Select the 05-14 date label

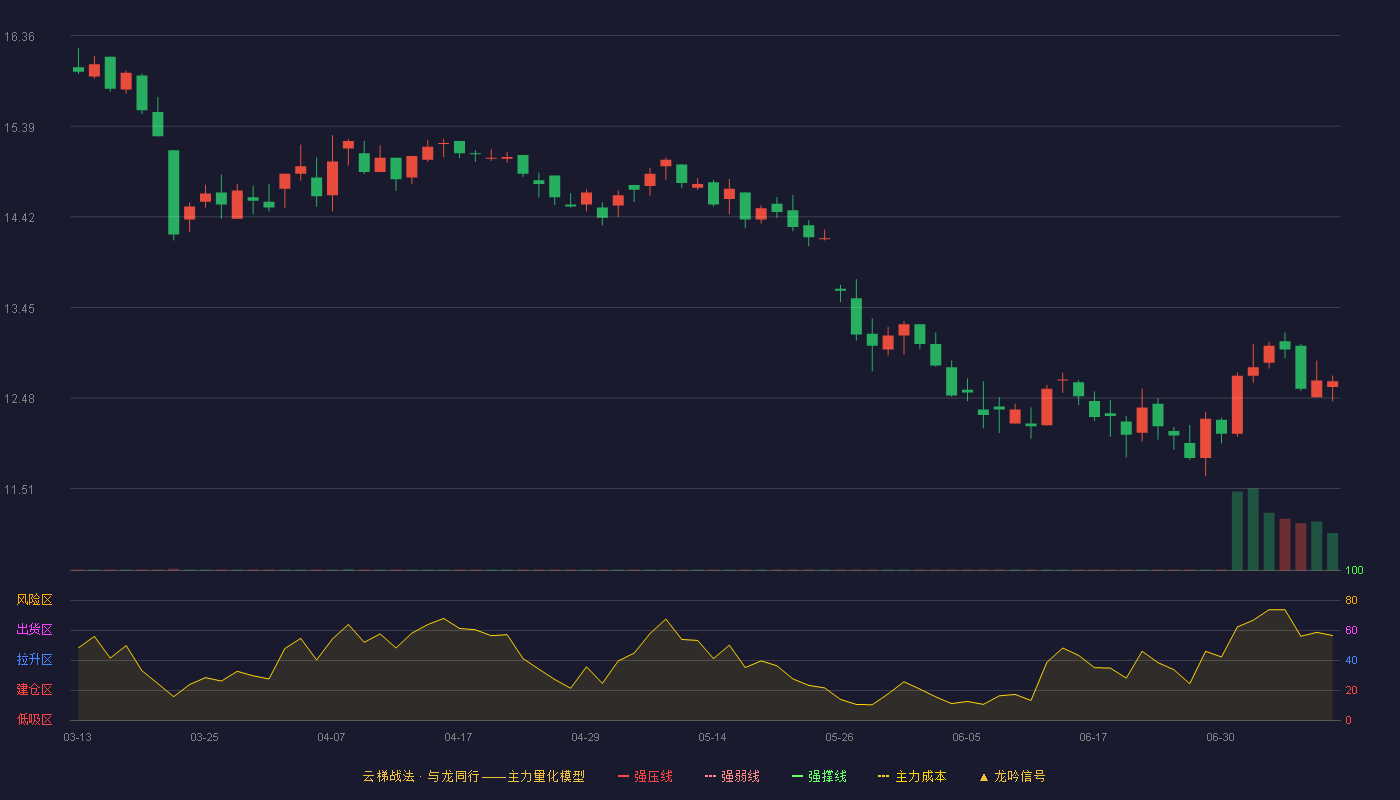point(712,737)
